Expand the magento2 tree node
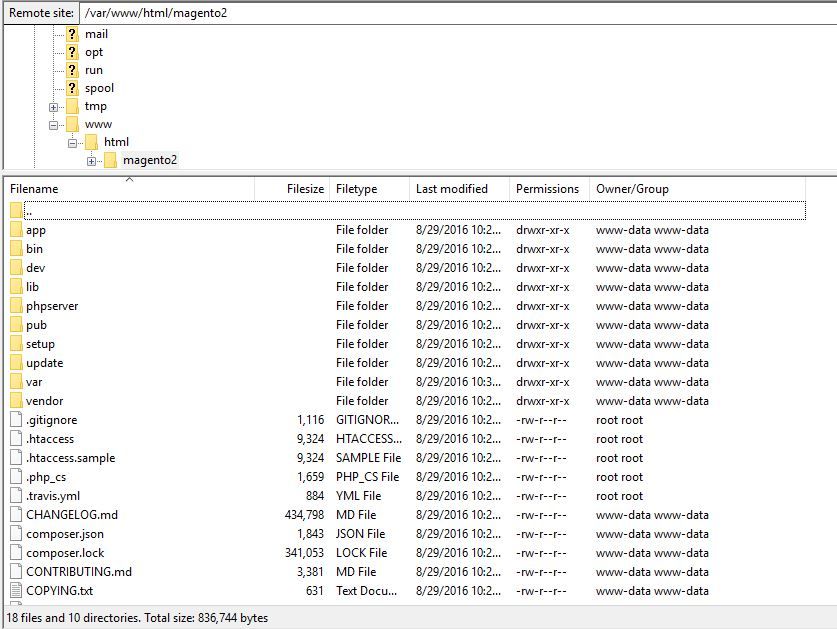The height and width of the screenshot is (629, 837). 91,161
